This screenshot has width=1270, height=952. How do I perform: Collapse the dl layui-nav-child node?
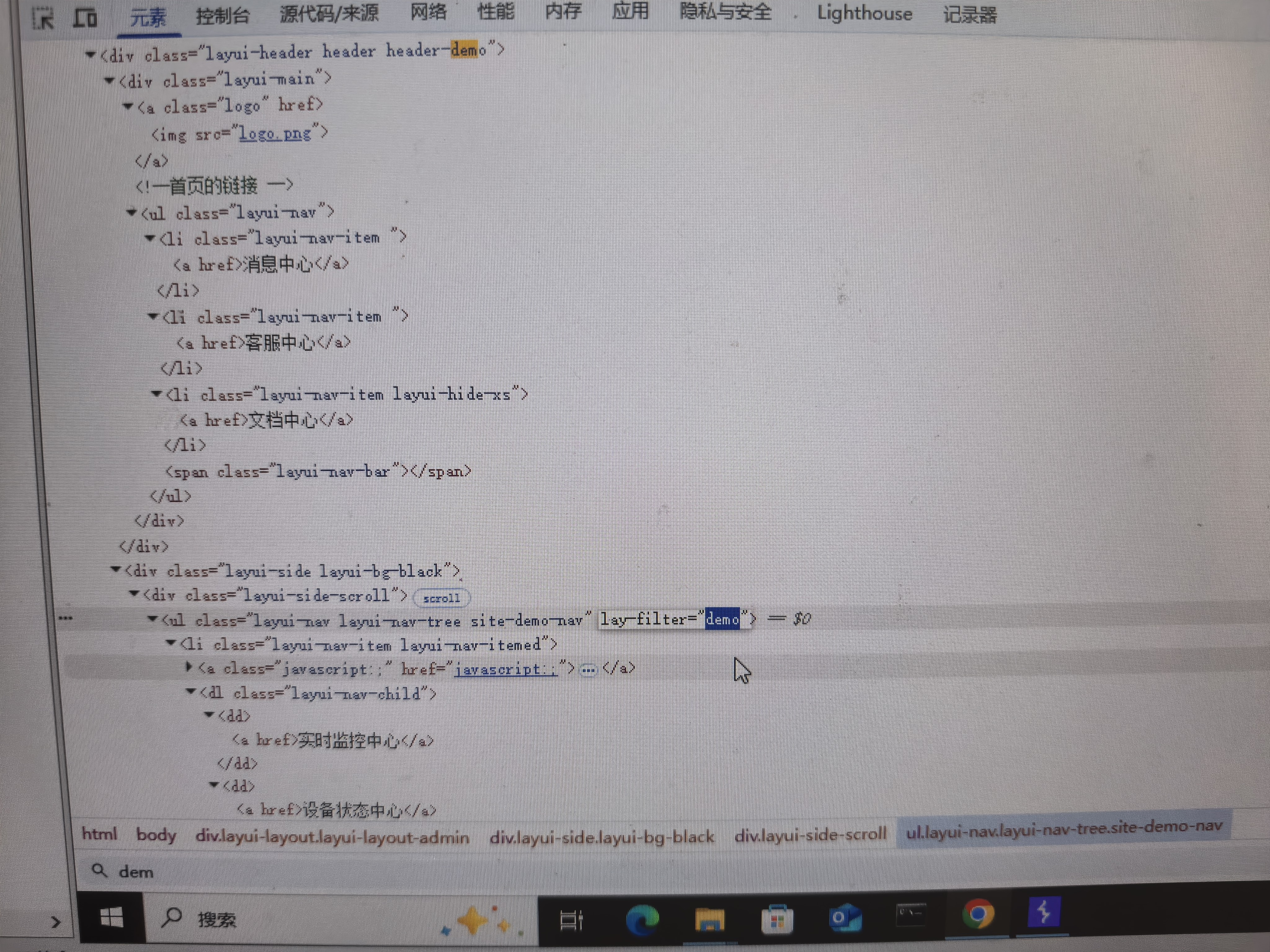point(191,691)
